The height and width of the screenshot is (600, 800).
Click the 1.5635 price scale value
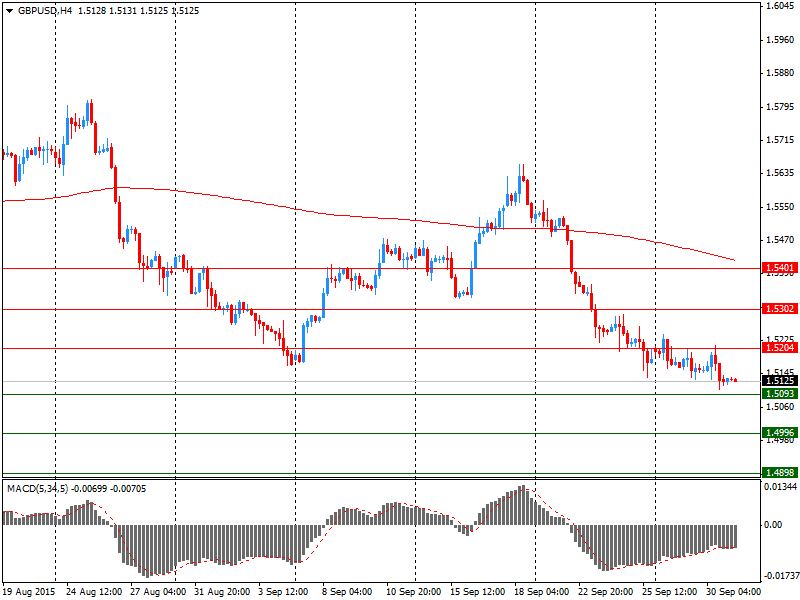[x=781, y=173]
